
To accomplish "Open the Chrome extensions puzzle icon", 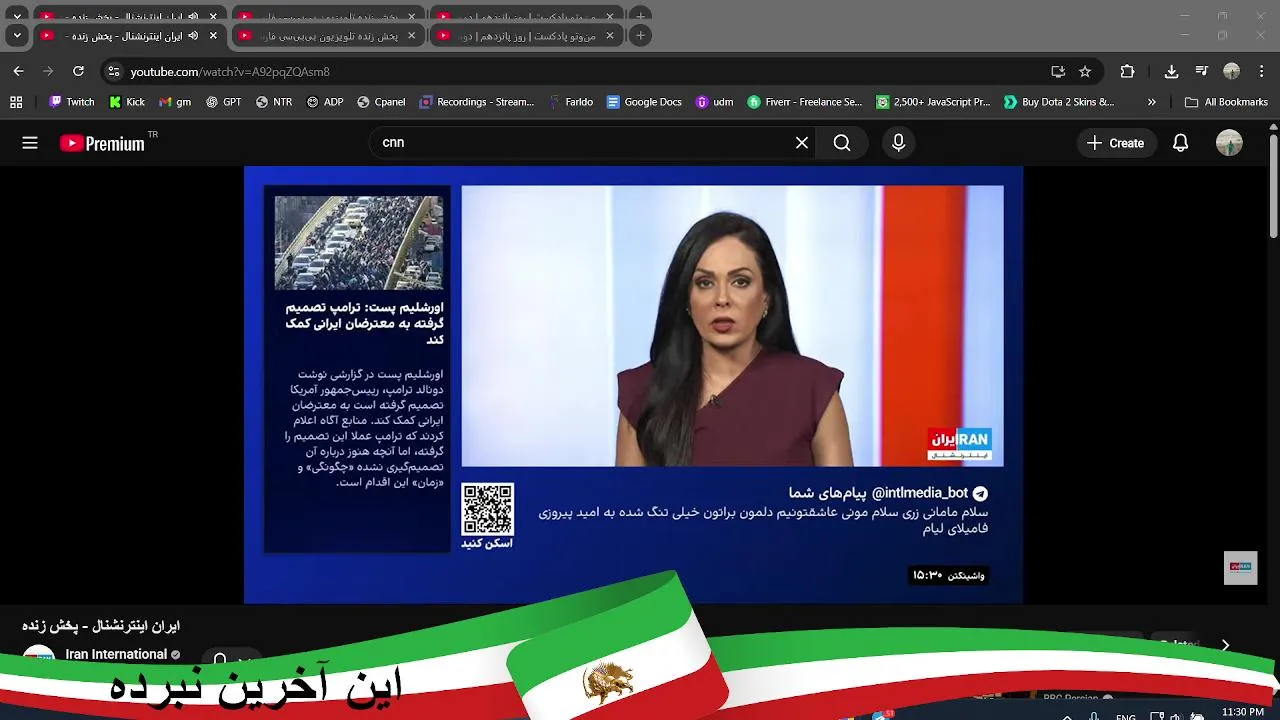I will coord(1127,72).
